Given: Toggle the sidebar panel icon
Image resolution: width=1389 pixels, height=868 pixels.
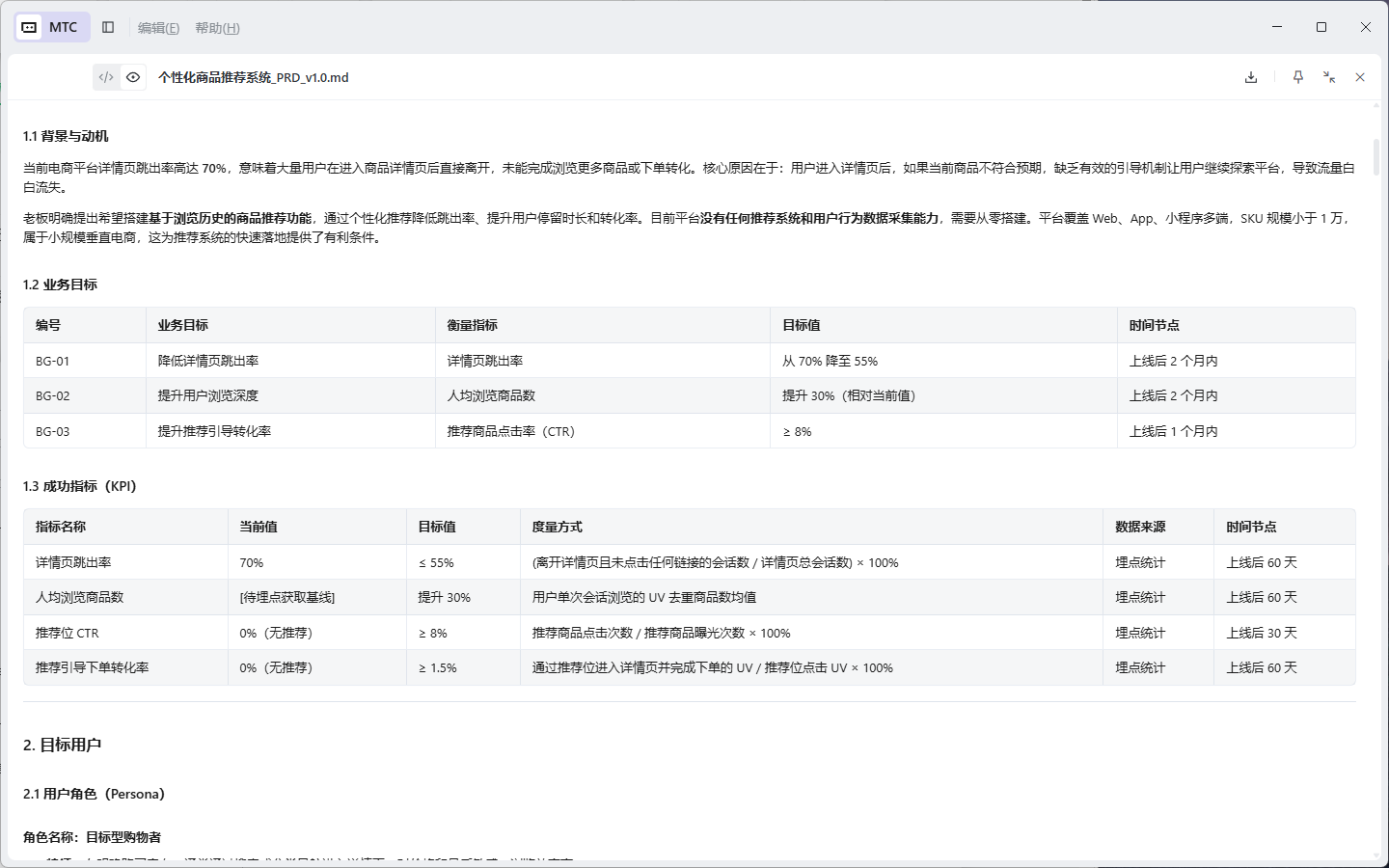Looking at the screenshot, I should [x=108, y=27].
